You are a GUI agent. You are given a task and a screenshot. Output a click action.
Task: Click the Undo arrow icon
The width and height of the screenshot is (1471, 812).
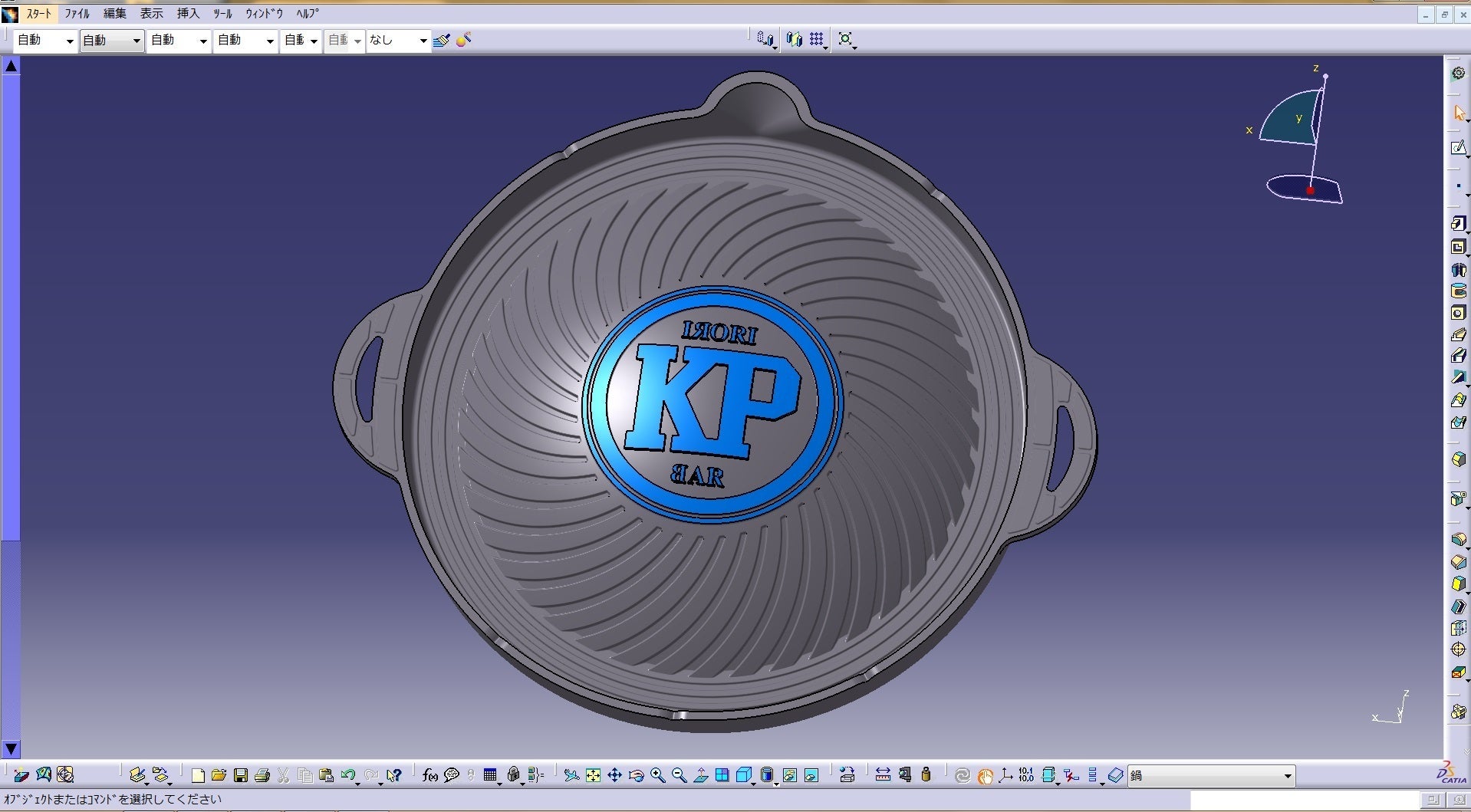[x=348, y=775]
